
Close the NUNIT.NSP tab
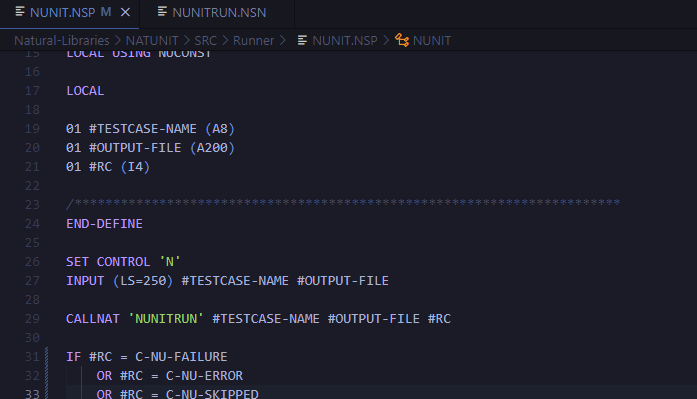click(125, 12)
